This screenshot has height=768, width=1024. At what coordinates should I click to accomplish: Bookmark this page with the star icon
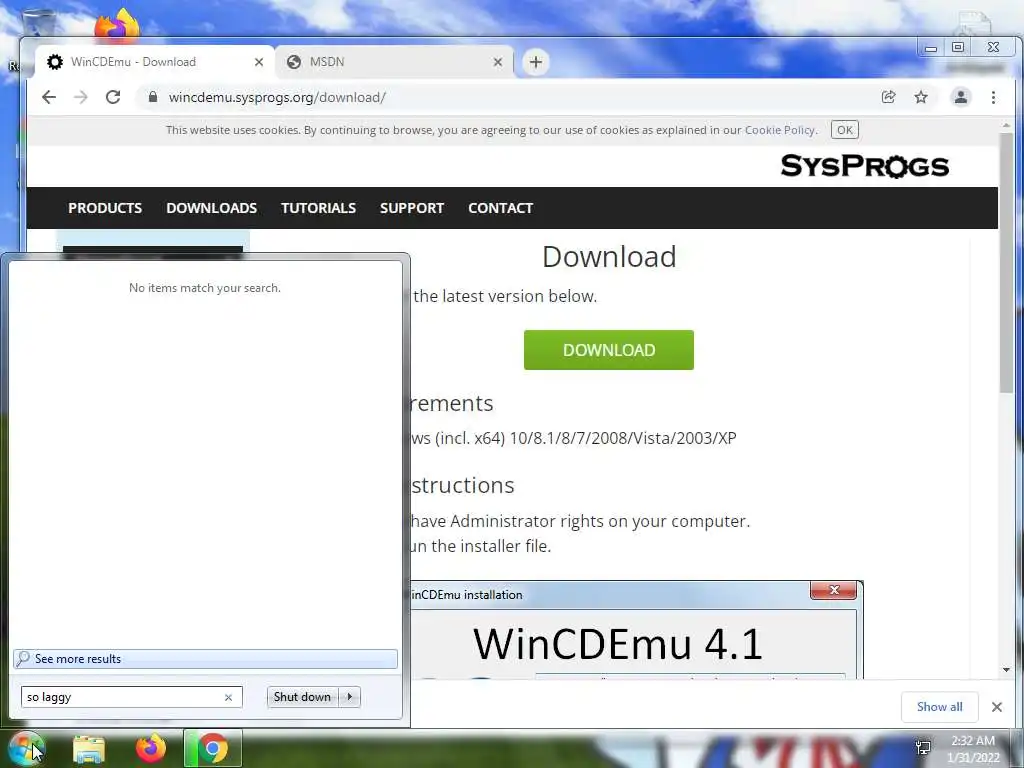[x=921, y=97]
